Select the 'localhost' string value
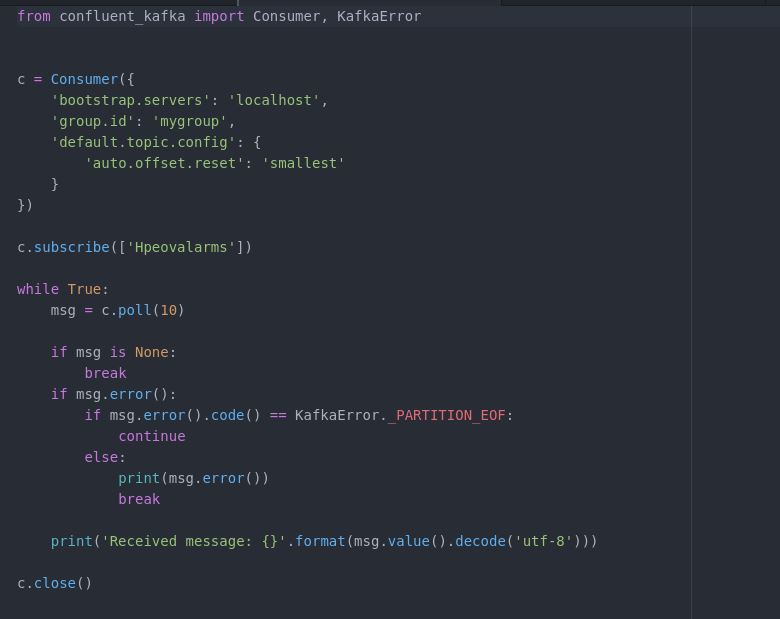Image resolution: width=780 pixels, height=619 pixels. pyautogui.click(x=274, y=100)
